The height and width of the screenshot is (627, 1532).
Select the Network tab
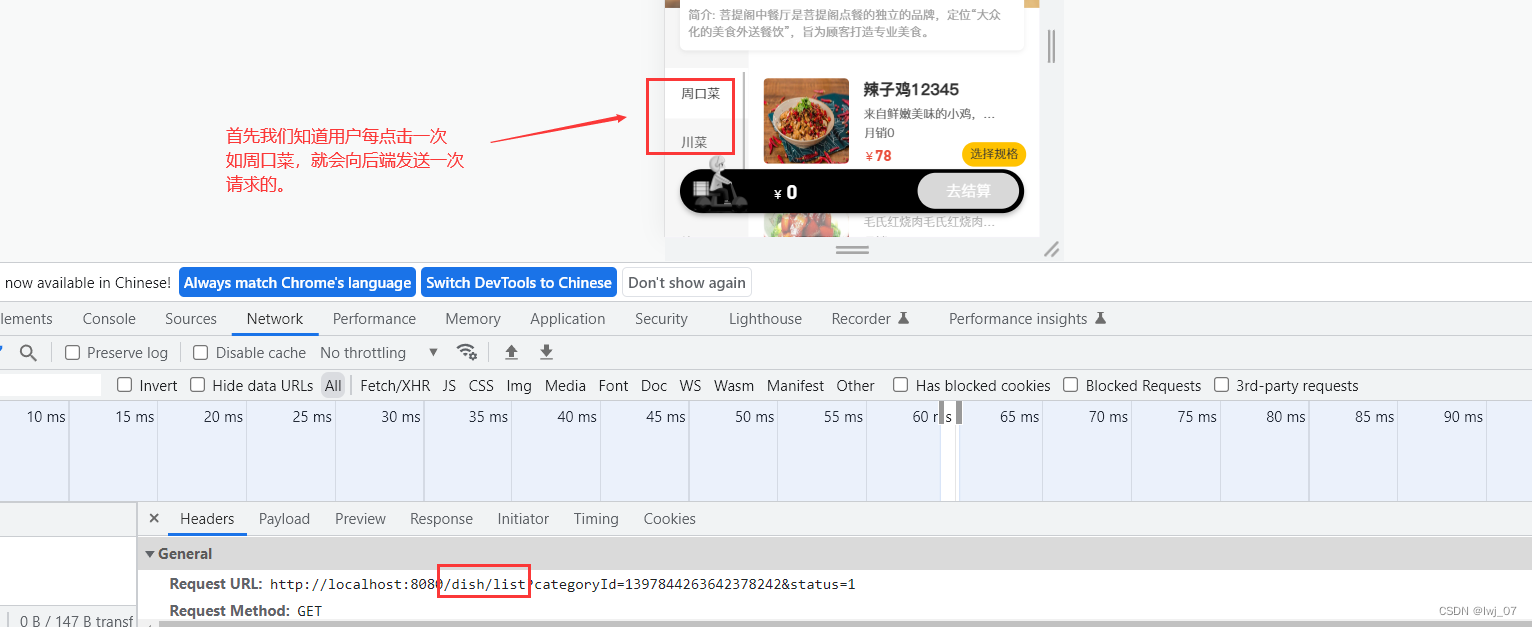click(x=275, y=319)
